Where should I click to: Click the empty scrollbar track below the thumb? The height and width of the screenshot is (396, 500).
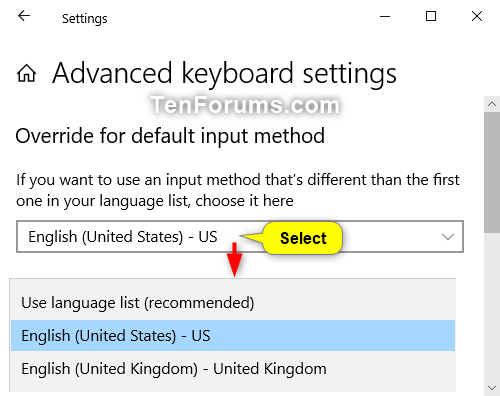pyautogui.click(x=492, y=307)
